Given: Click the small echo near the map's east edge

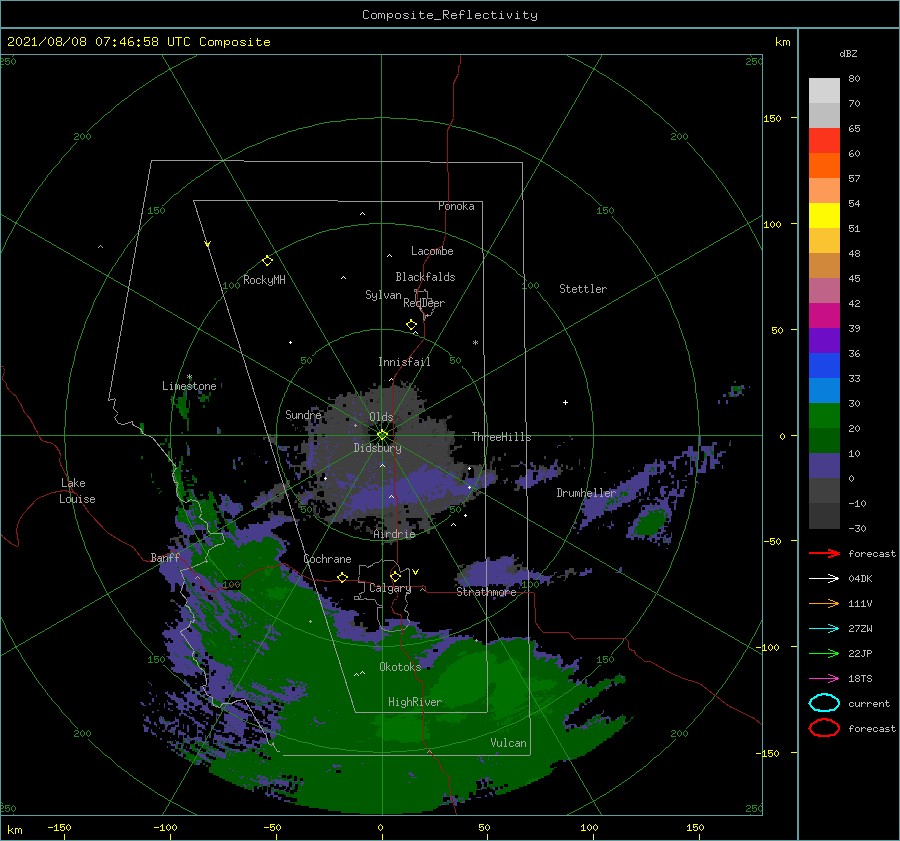Looking at the screenshot, I should 735,392.
